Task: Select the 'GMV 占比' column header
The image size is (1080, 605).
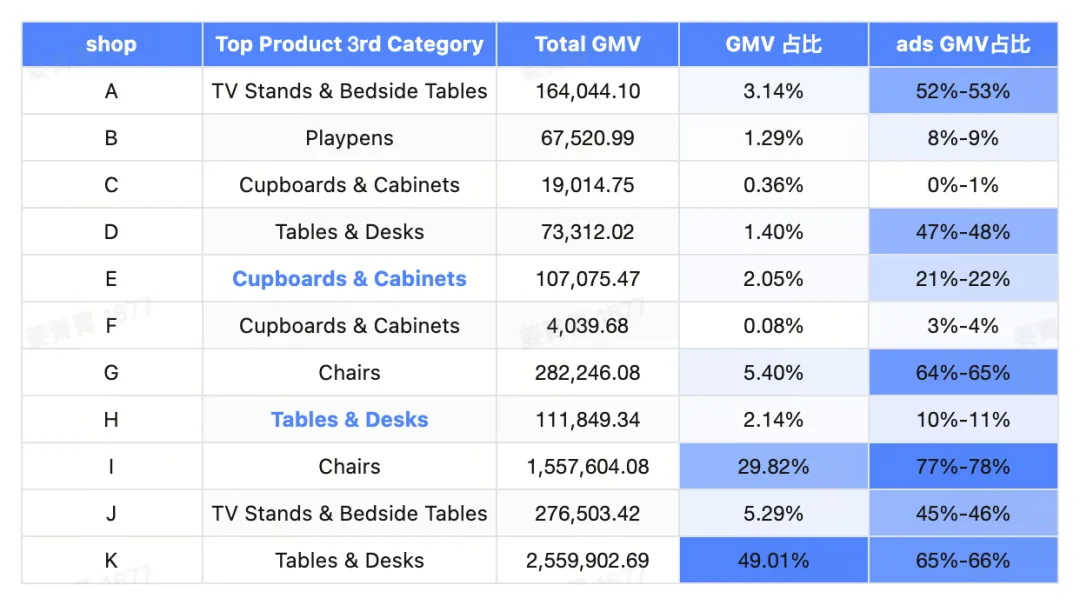Action: (773, 44)
